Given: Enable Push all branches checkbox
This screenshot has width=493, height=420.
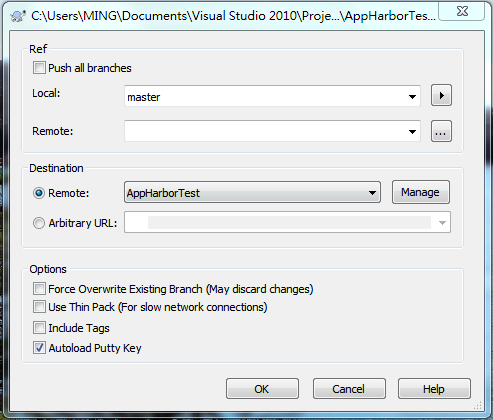Looking at the screenshot, I should pyautogui.click(x=39, y=68).
